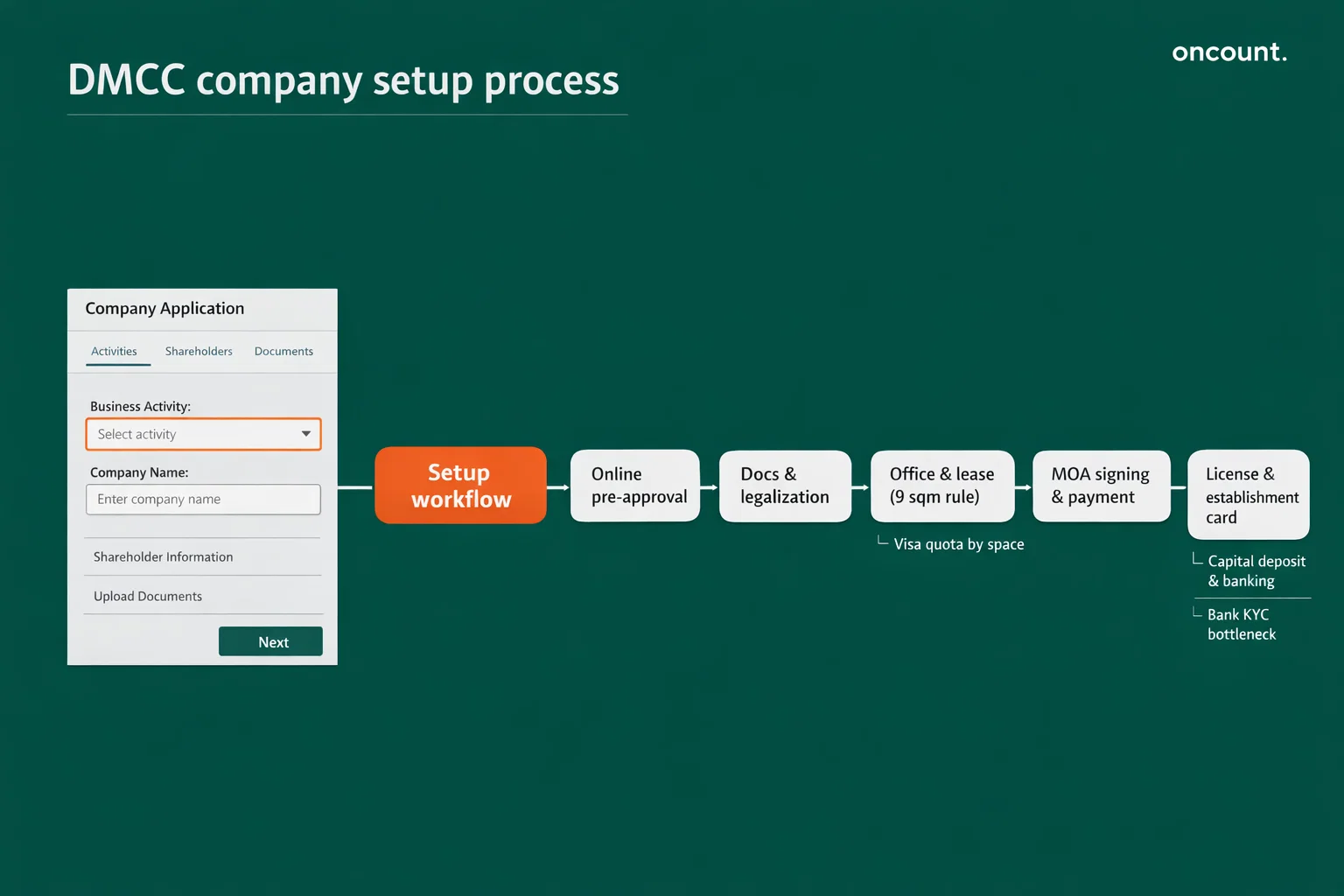Open the License & establishment card step
Viewport: 1344px width, 896px height.
pyautogui.click(x=1249, y=496)
